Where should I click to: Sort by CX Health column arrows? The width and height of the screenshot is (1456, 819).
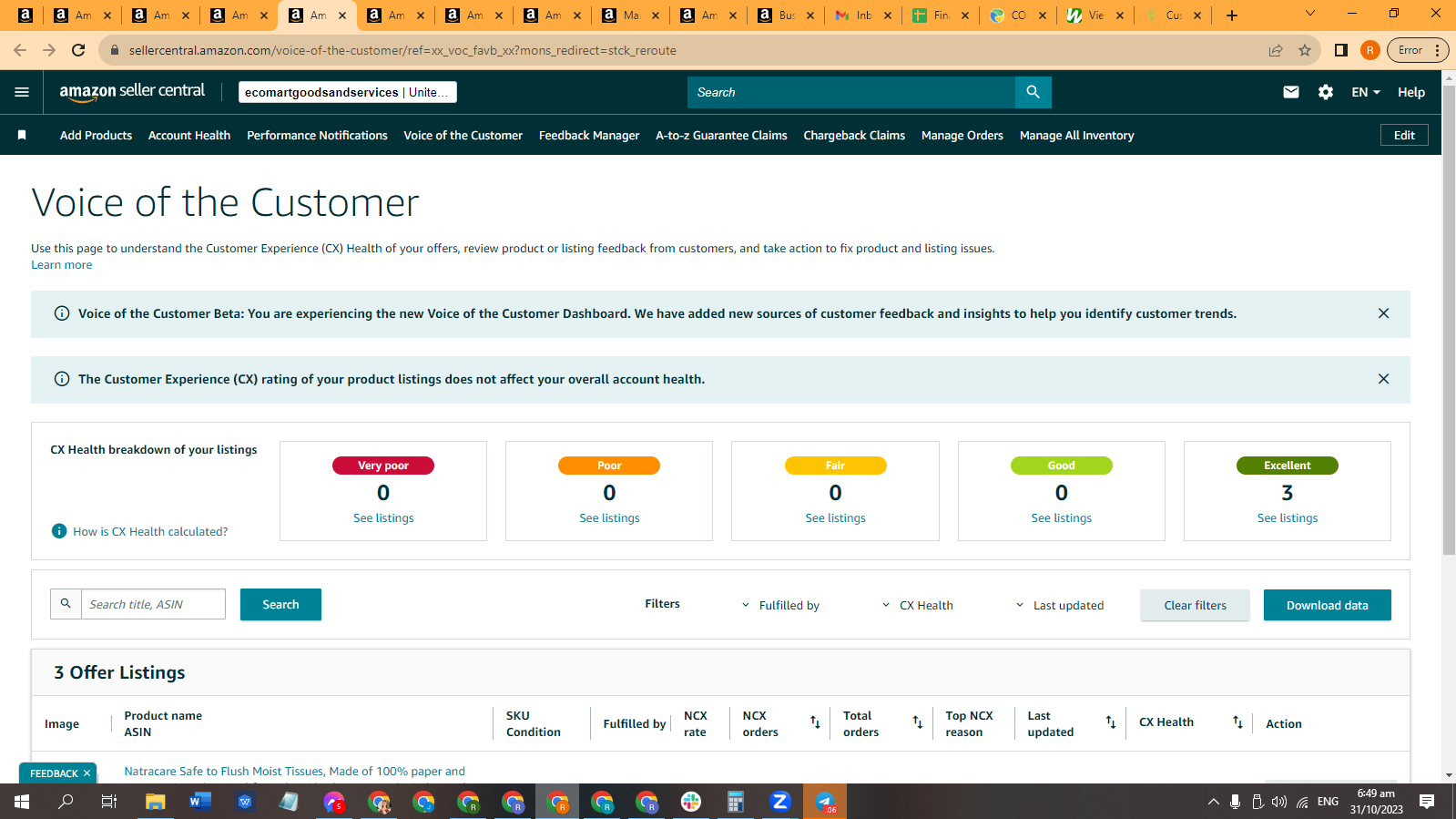coord(1237,722)
